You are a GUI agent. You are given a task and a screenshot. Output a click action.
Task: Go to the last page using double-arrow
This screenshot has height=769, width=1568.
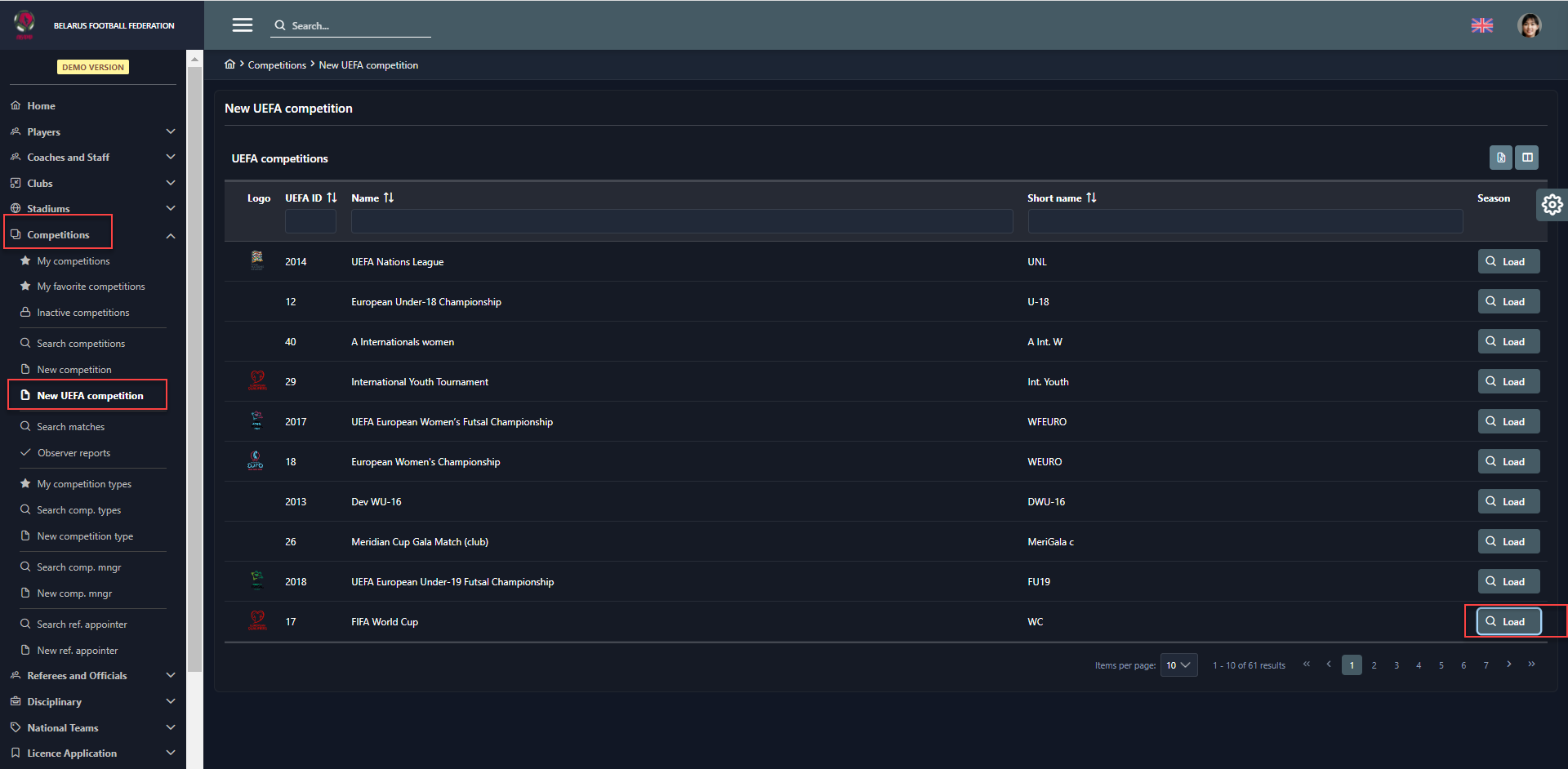(1531, 665)
